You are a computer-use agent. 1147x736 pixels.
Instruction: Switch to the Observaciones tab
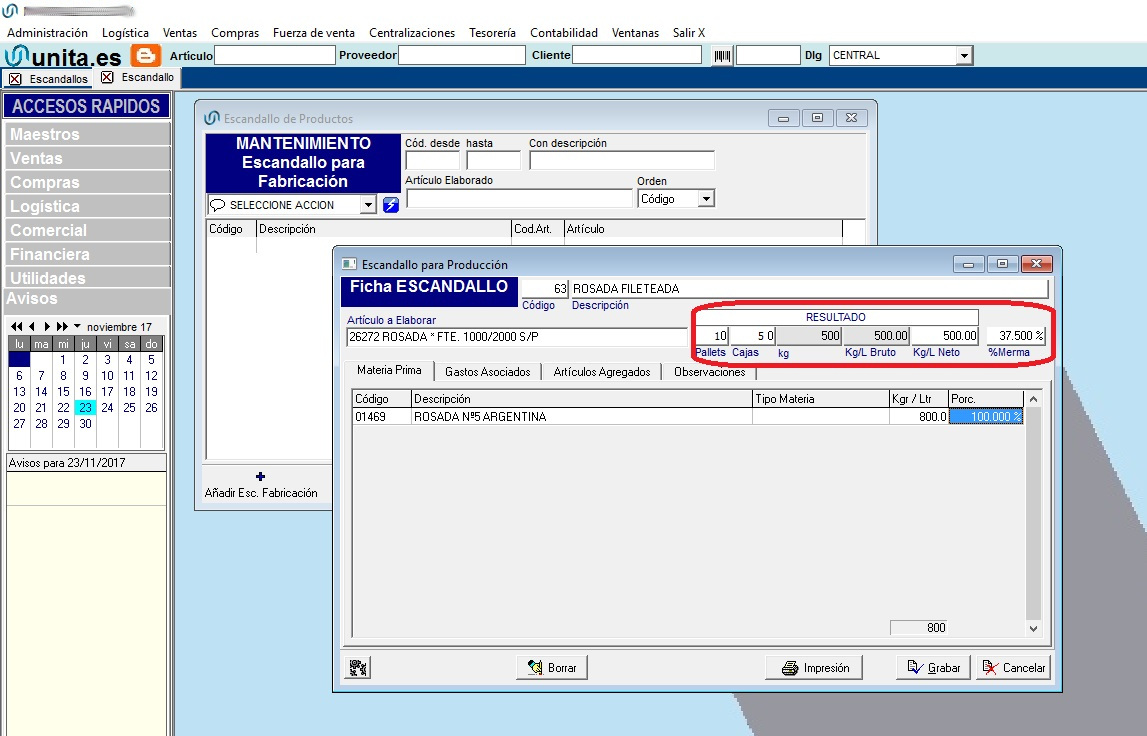710,372
